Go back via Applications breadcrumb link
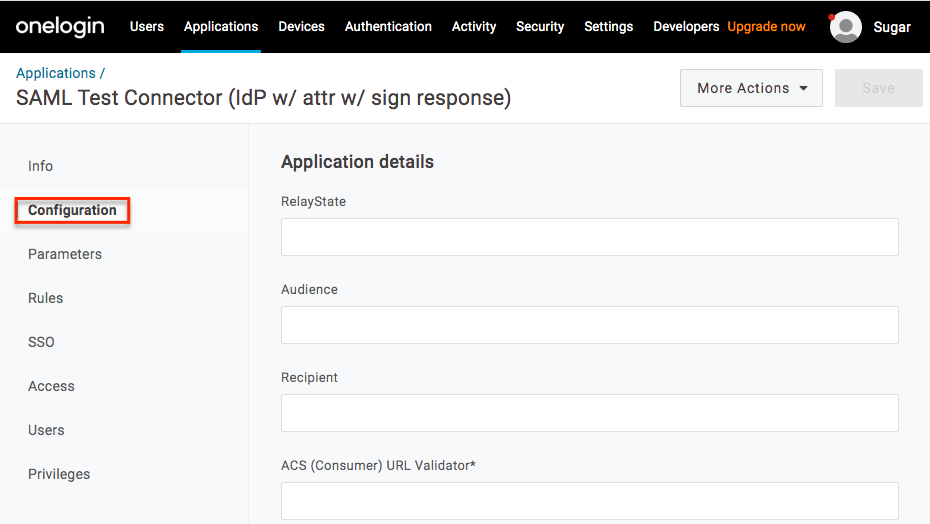Viewport: 930px width, 524px height. point(56,73)
